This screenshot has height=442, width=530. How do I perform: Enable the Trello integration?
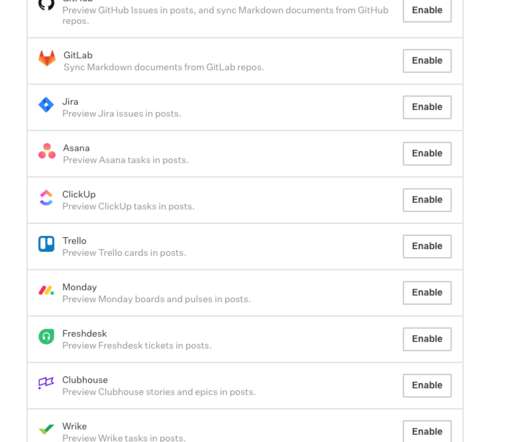[427, 246]
